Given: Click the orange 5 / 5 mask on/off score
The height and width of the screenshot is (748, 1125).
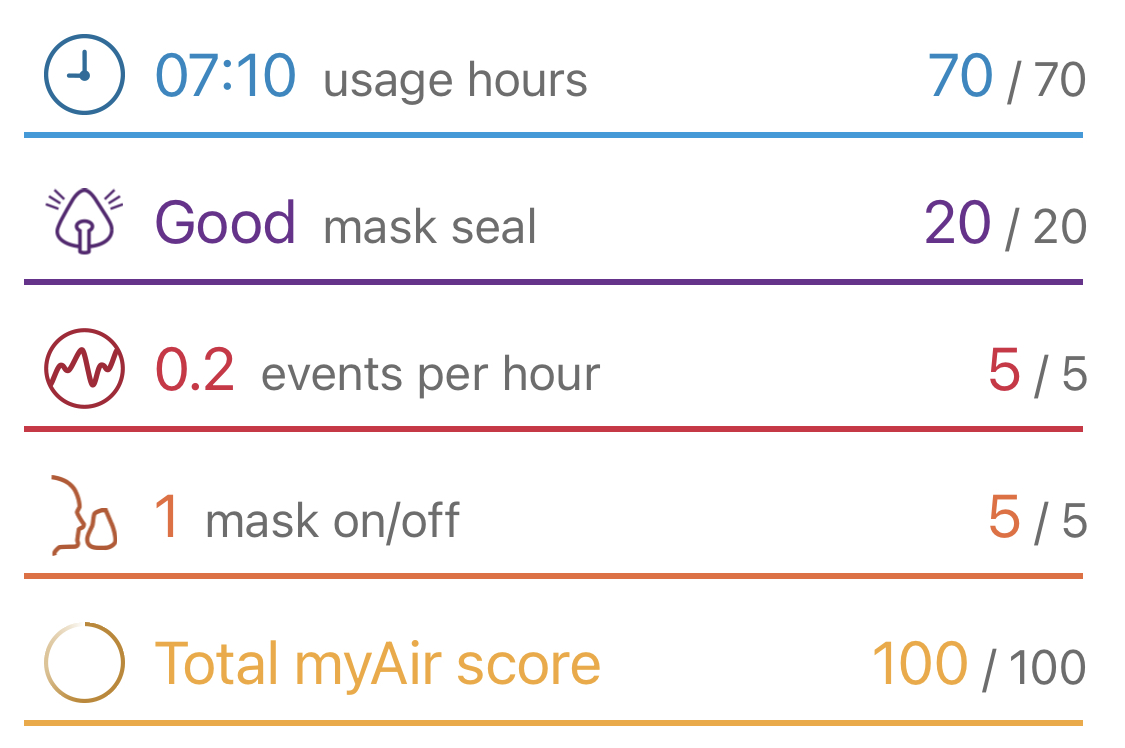Looking at the screenshot, I should point(1037,519).
